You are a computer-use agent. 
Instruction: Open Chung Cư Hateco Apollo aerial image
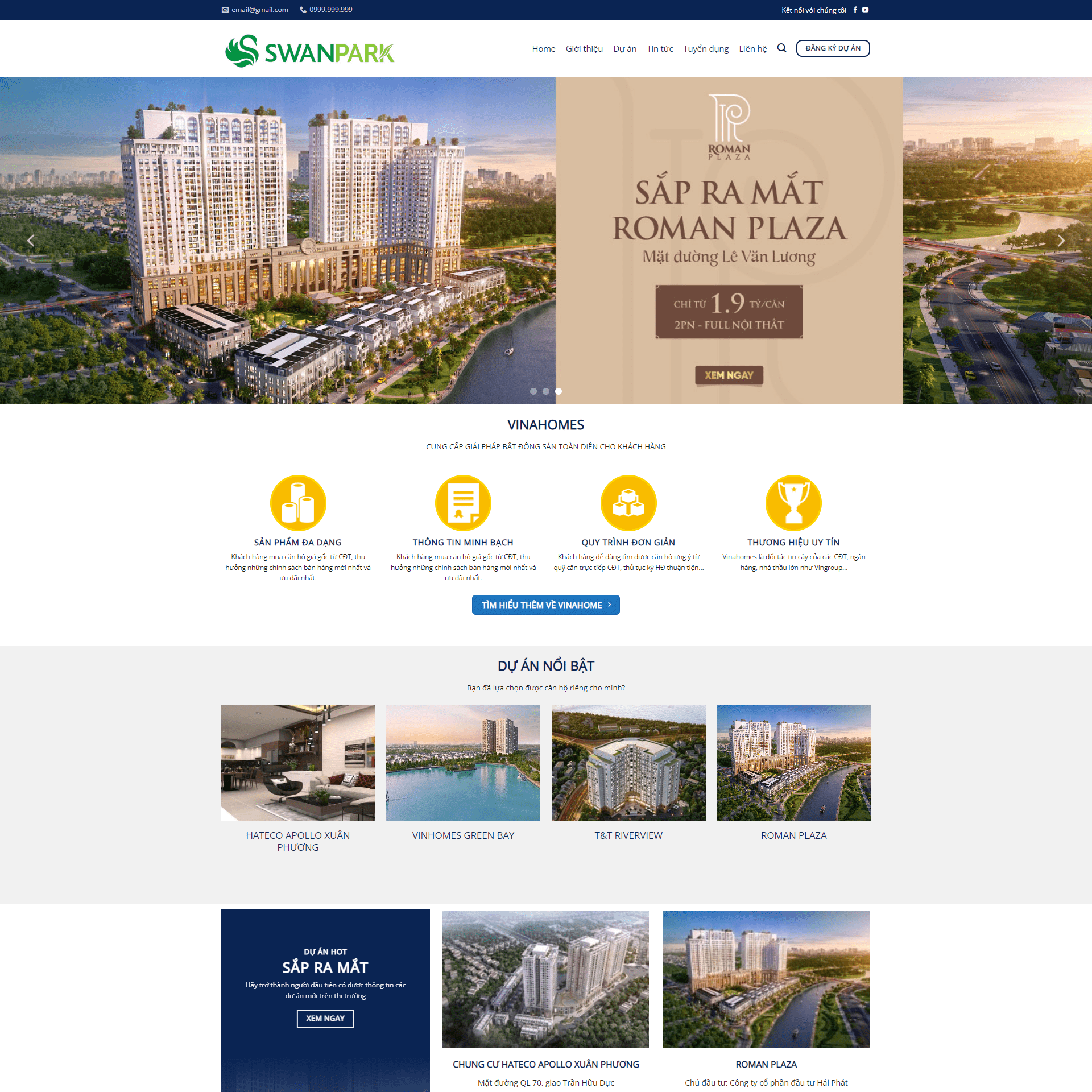tap(545, 979)
